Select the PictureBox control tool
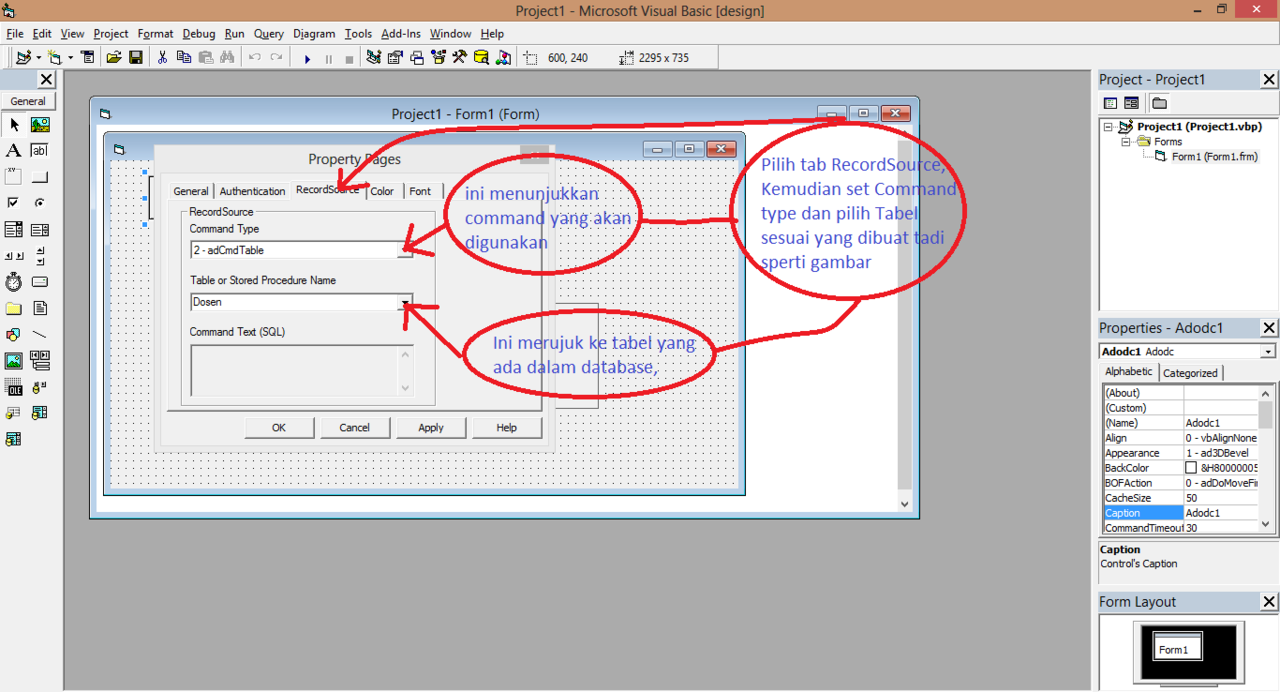This screenshot has width=1280, height=692. [x=40, y=125]
